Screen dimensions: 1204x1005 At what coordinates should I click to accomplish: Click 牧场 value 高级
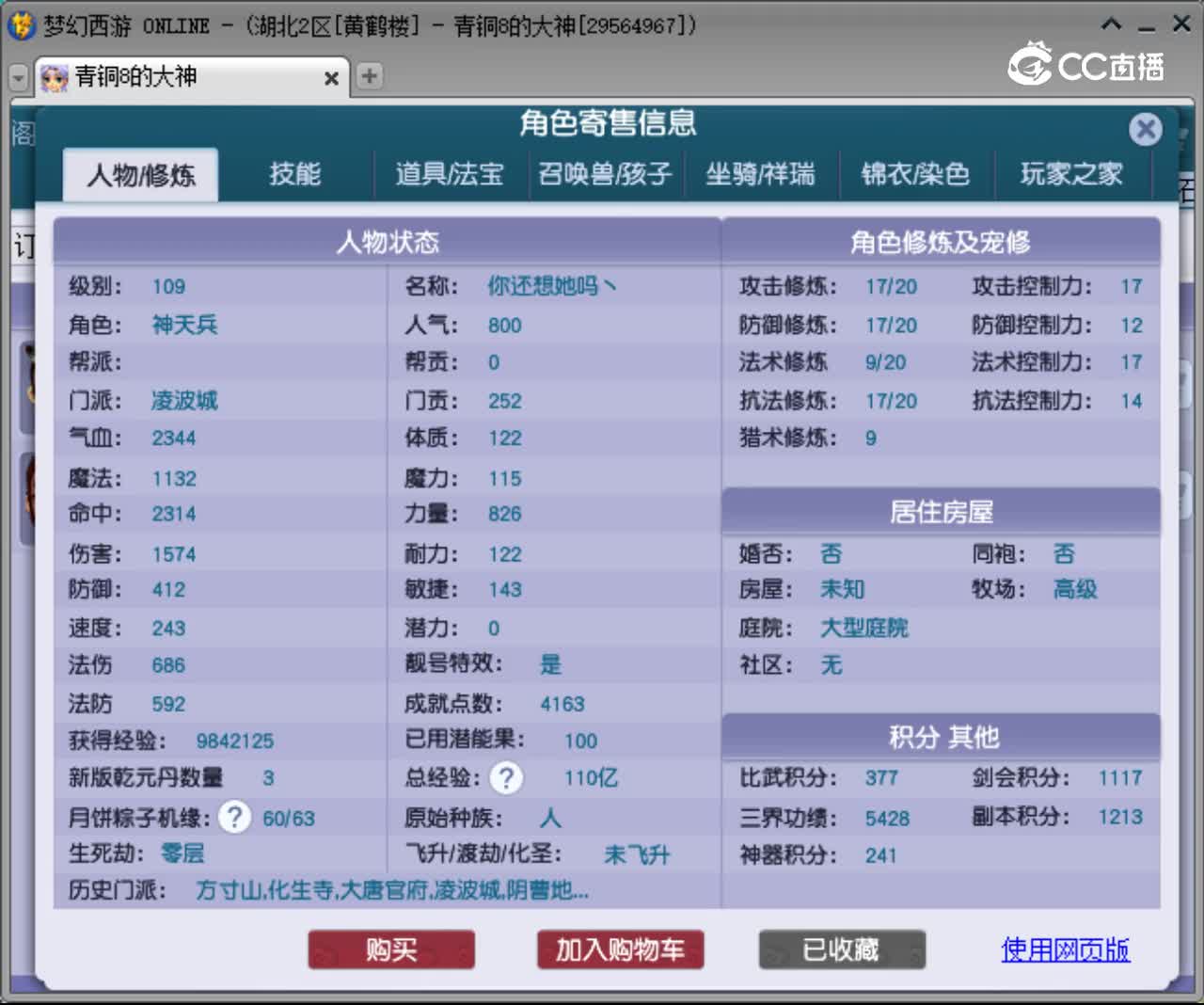(1075, 589)
